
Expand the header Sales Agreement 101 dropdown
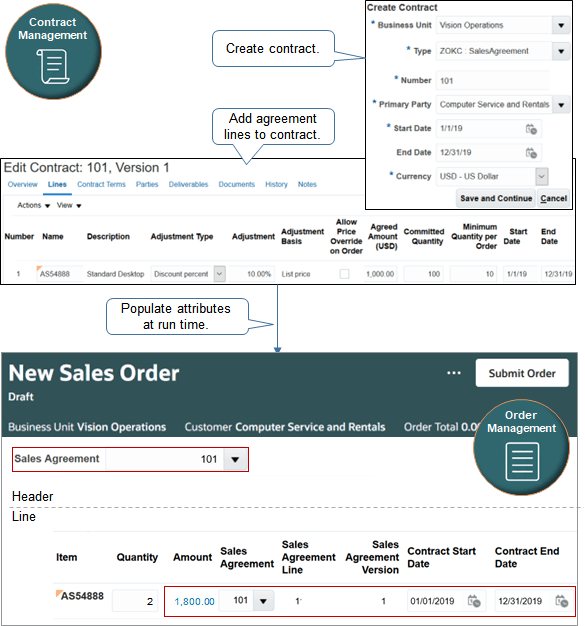pos(235,460)
